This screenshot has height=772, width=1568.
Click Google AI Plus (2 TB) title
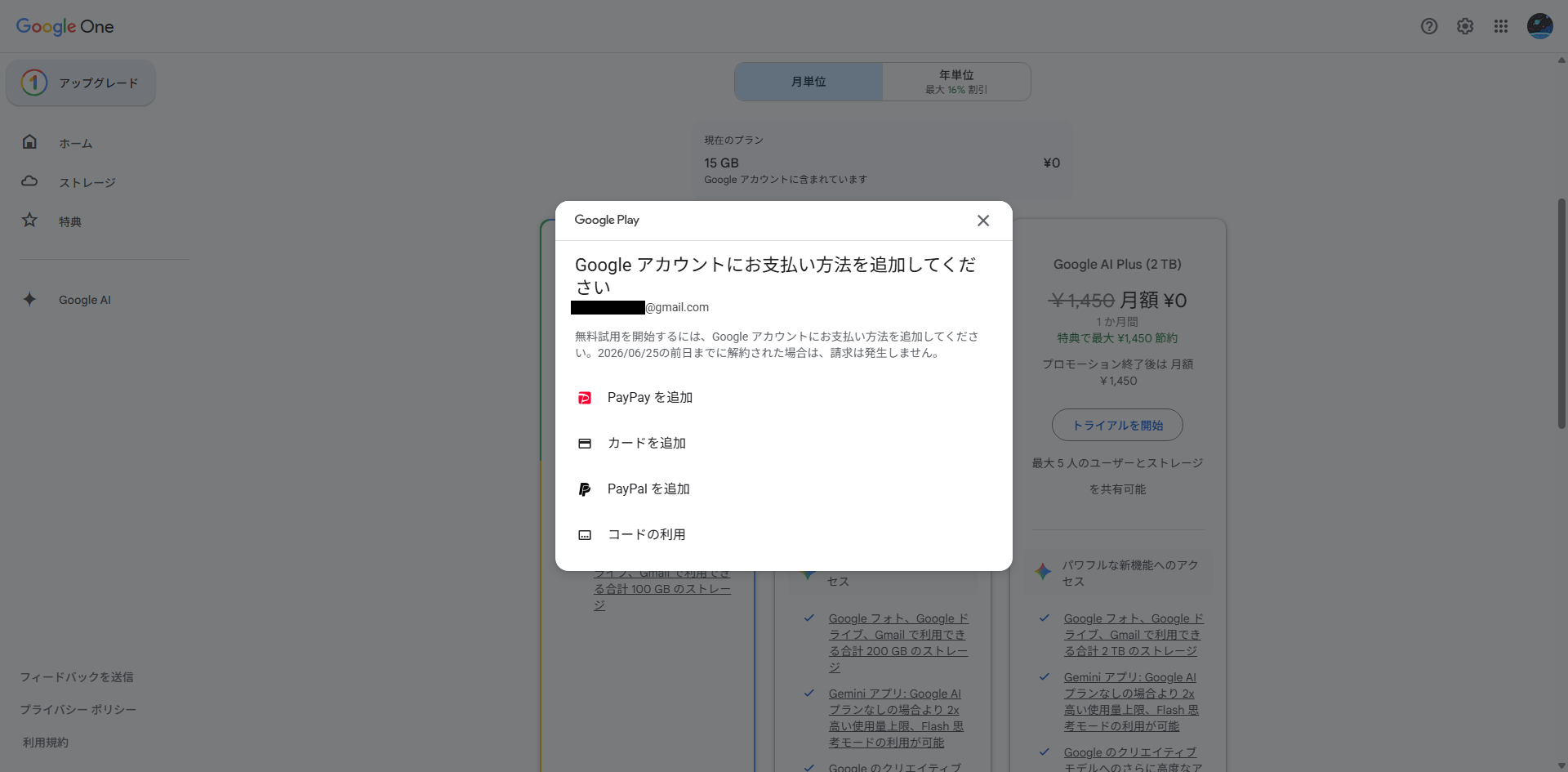(x=1117, y=265)
